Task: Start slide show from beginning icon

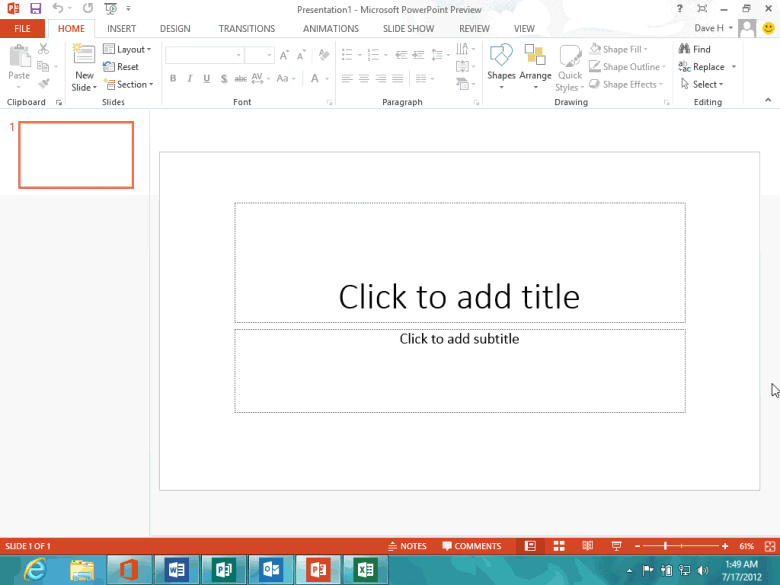Action: pos(110,8)
